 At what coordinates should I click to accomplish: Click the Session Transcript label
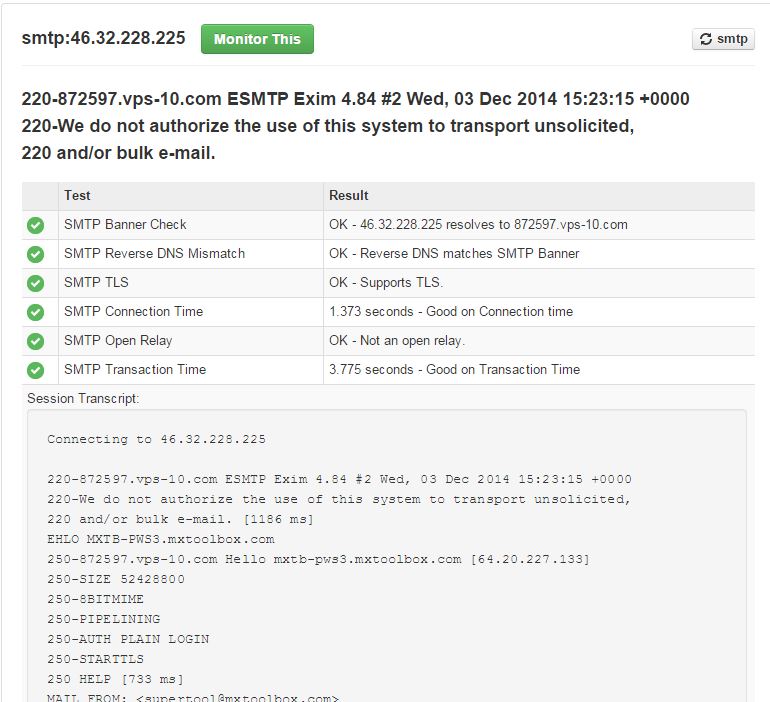coord(83,398)
